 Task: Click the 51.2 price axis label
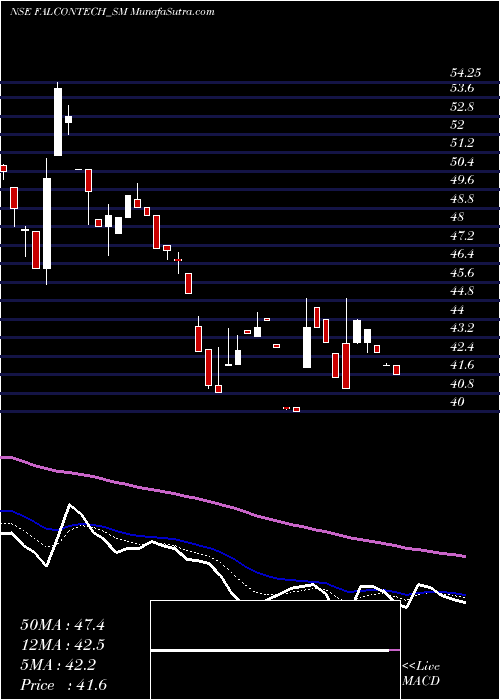(462, 143)
